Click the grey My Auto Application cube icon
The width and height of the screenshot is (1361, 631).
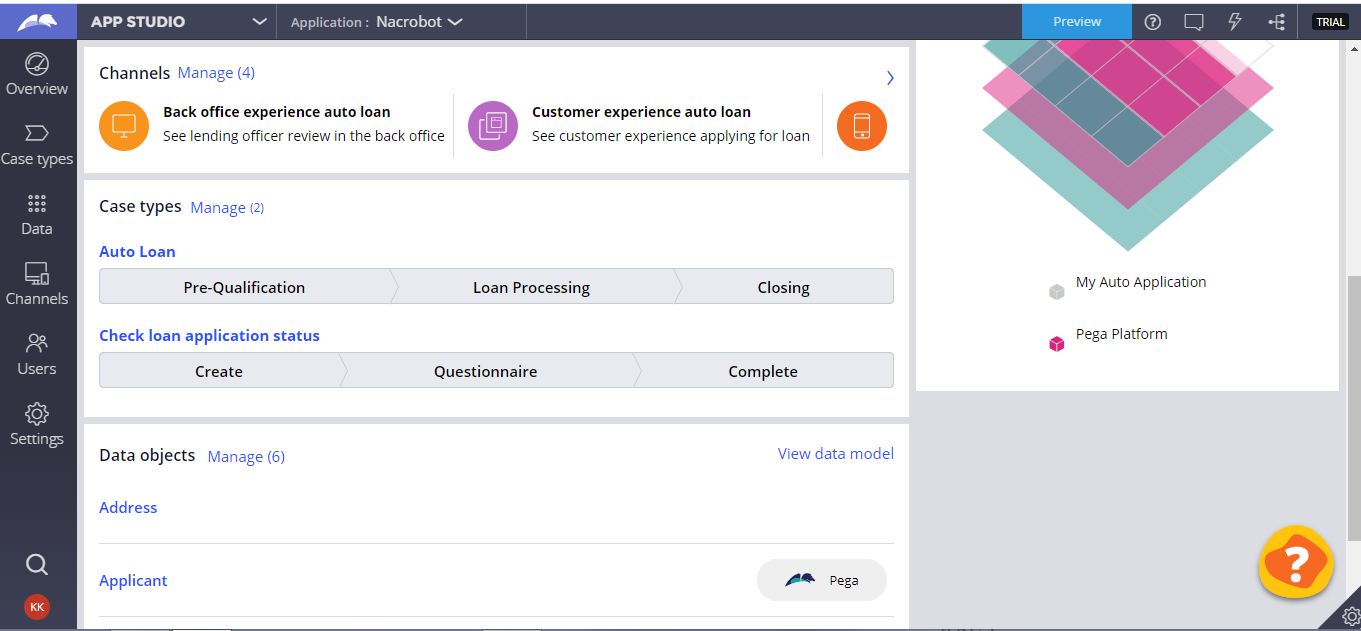point(1057,292)
